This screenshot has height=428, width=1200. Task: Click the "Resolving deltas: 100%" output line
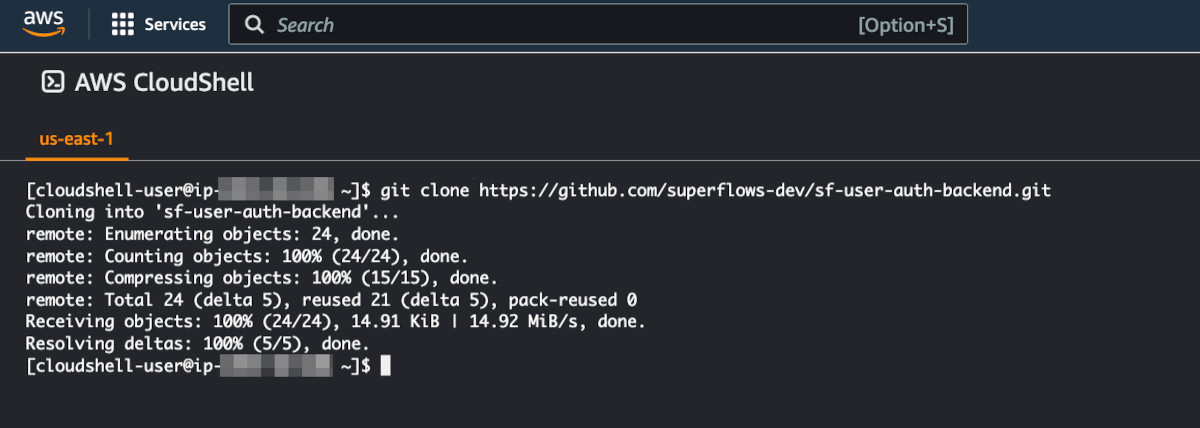197,344
